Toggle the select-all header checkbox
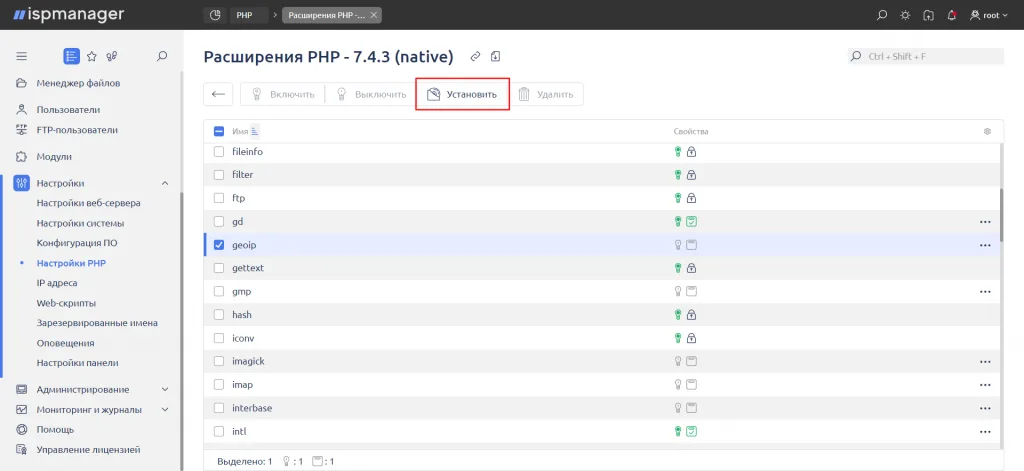 (219, 131)
